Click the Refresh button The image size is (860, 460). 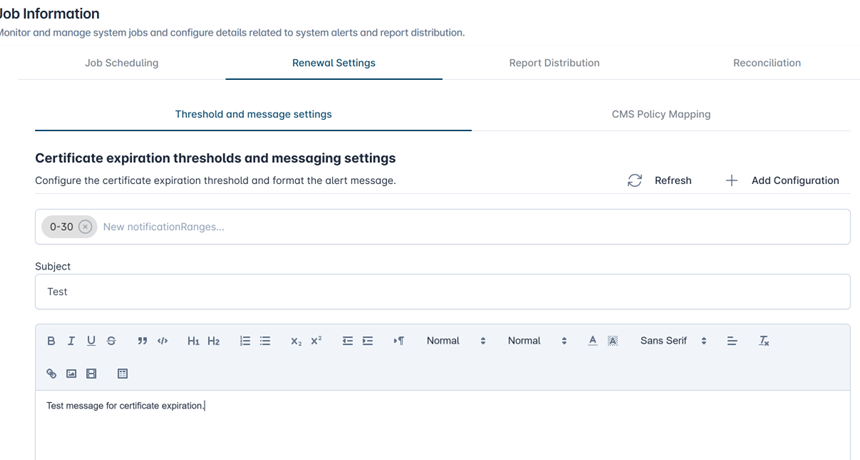coord(660,181)
